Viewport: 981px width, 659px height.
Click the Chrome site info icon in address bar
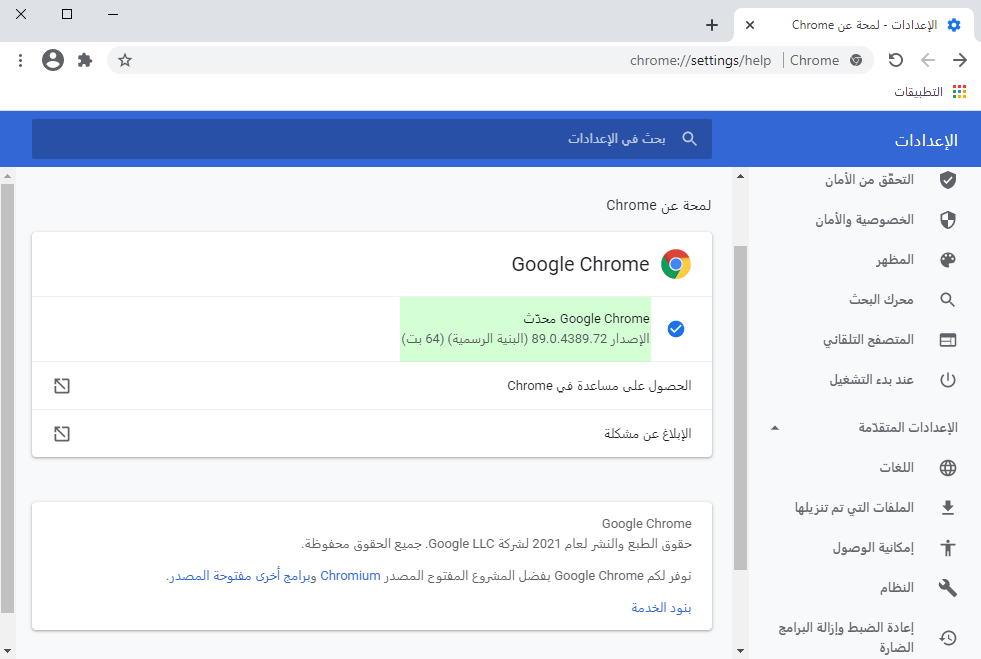click(x=856, y=60)
